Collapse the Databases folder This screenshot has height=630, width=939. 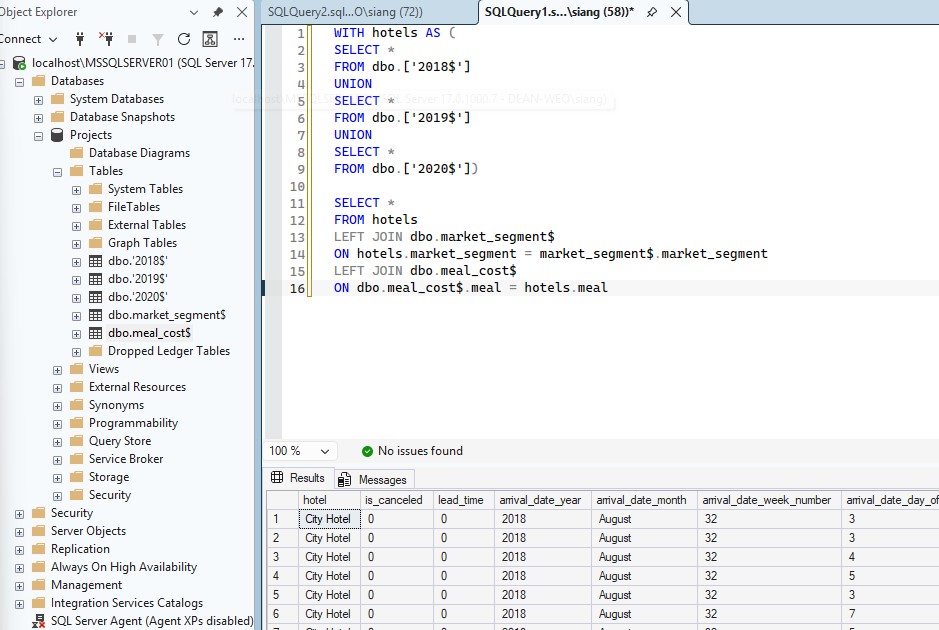click(19, 82)
